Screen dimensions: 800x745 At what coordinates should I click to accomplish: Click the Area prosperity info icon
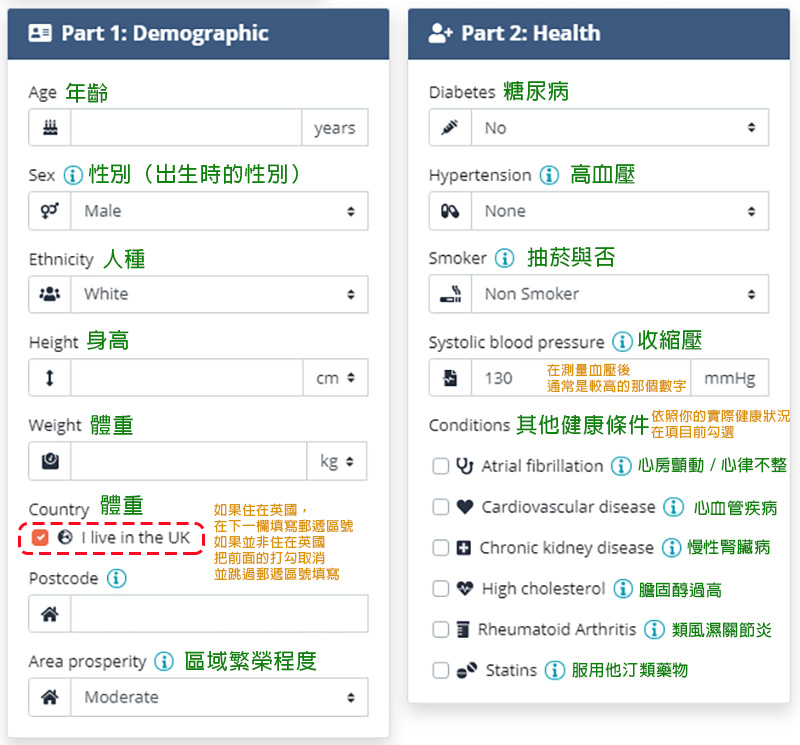pos(164,661)
